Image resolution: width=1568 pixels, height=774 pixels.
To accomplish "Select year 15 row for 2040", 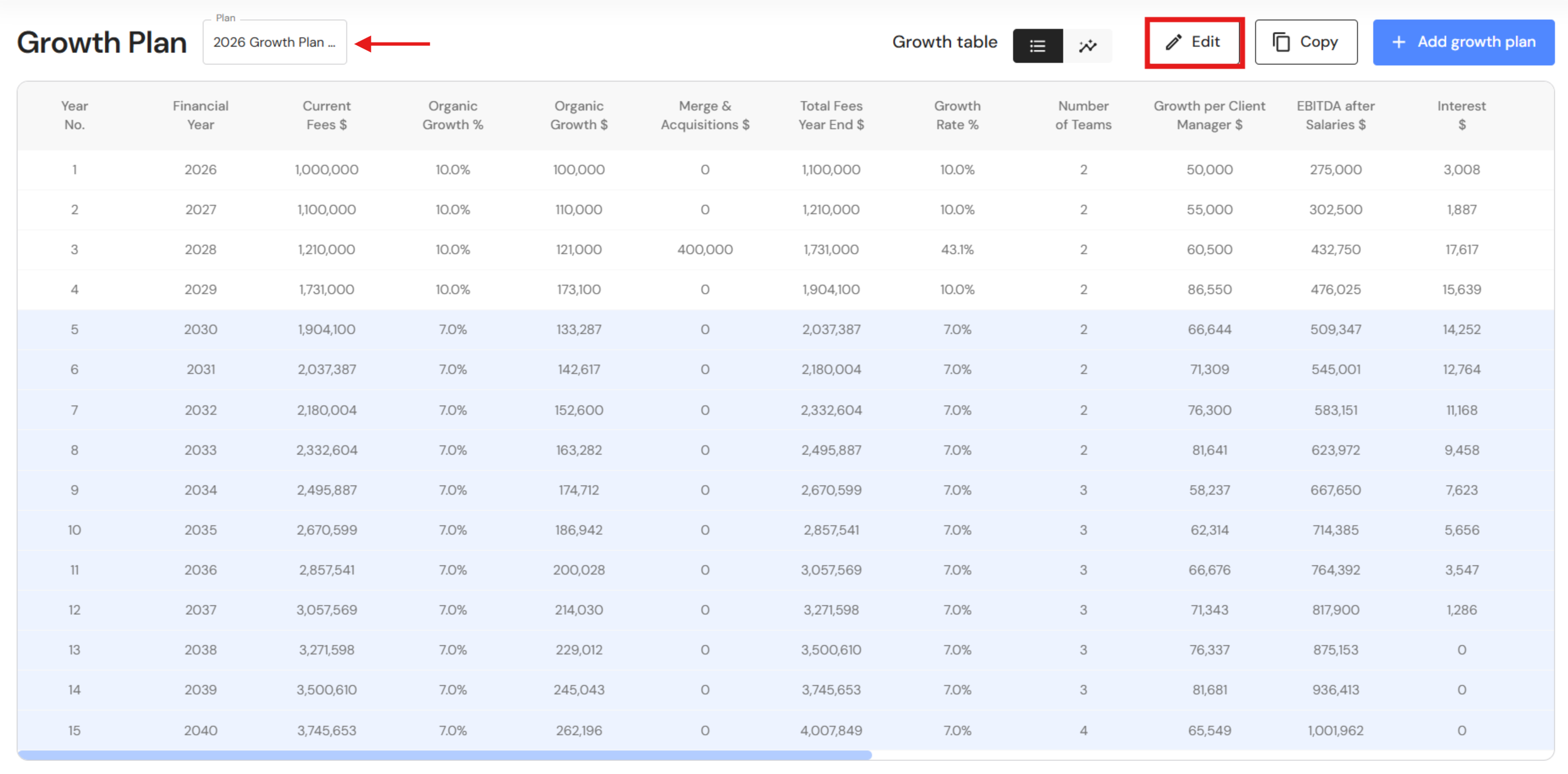I will click(x=200, y=730).
